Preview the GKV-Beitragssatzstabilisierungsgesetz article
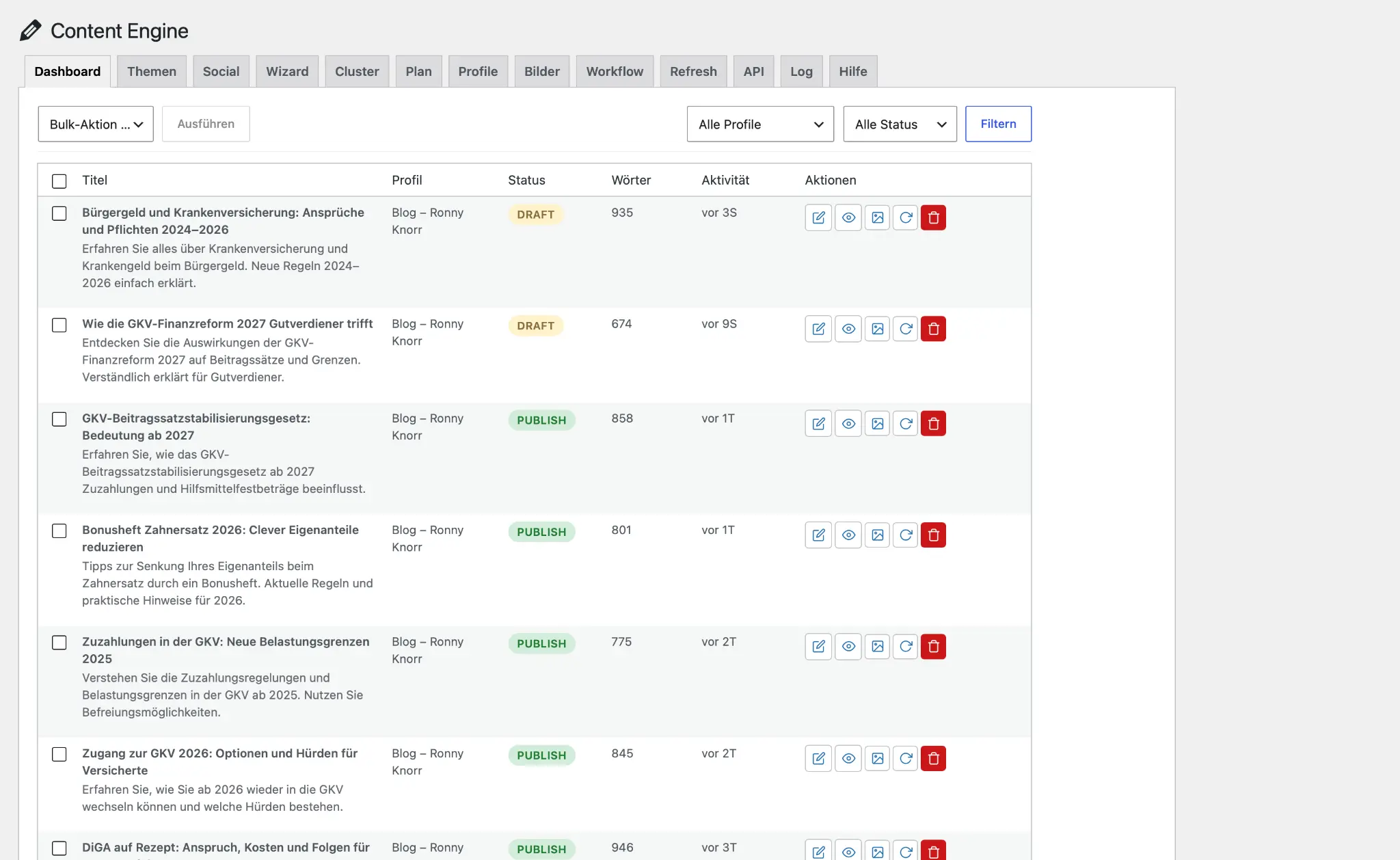 [x=848, y=424]
